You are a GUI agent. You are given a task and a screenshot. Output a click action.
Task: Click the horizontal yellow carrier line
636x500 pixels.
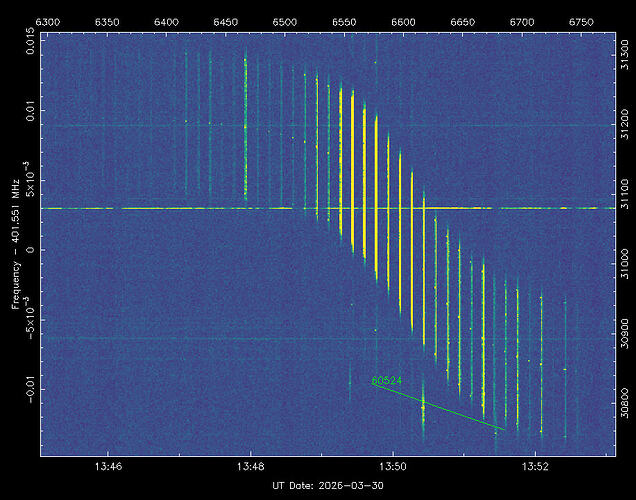tap(150, 208)
